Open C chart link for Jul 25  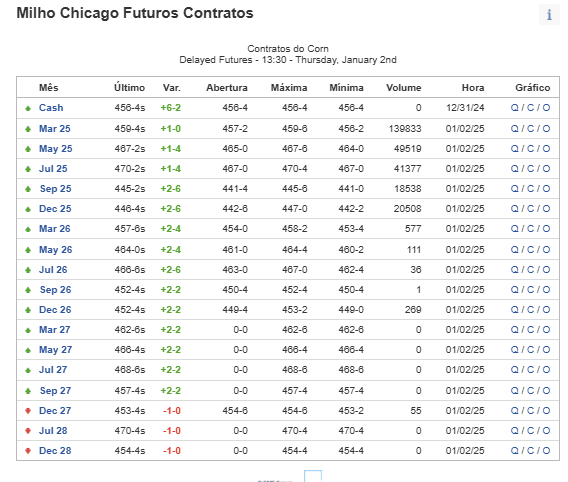[x=530, y=168]
